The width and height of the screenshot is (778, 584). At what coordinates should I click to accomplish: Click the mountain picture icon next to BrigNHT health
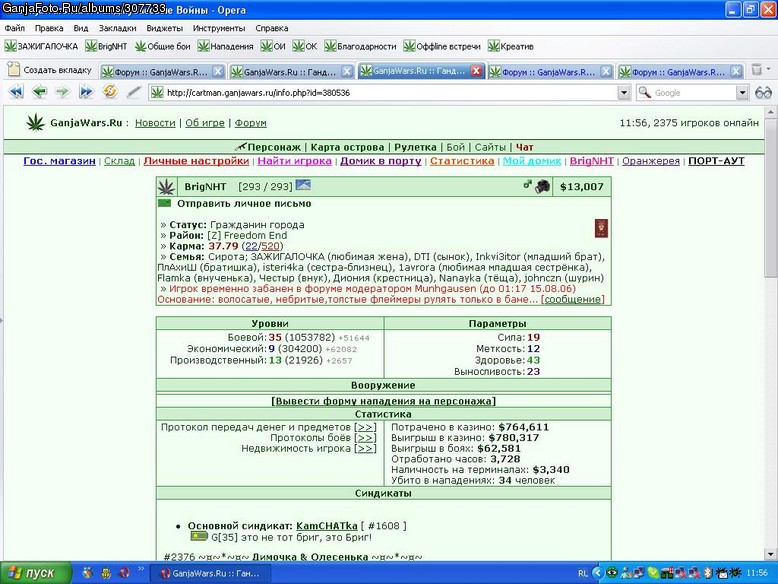click(303, 185)
